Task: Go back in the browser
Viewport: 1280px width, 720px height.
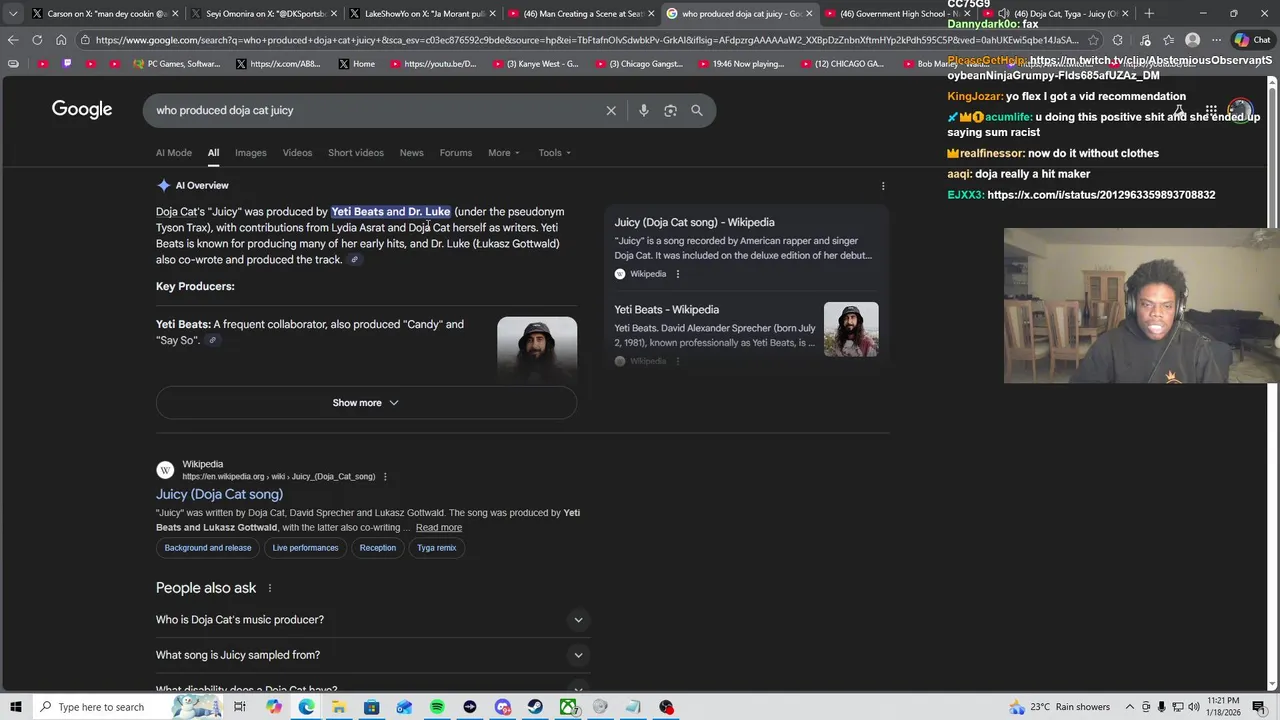Action: point(13,40)
